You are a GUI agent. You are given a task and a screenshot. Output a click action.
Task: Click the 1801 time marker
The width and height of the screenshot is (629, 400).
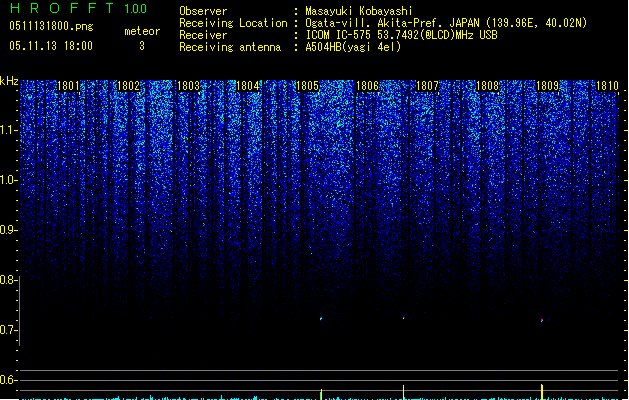coord(68,86)
